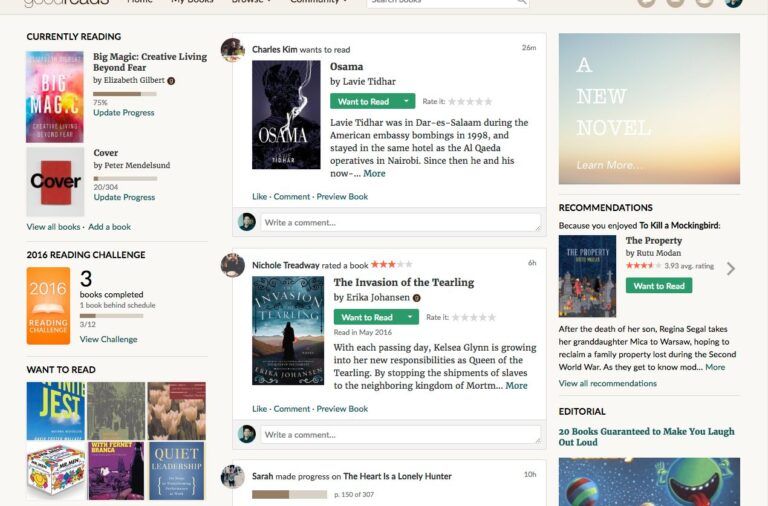Rate The Invasion of the Tearling one star
The height and width of the screenshot is (506, 768).
coord(456,317)
